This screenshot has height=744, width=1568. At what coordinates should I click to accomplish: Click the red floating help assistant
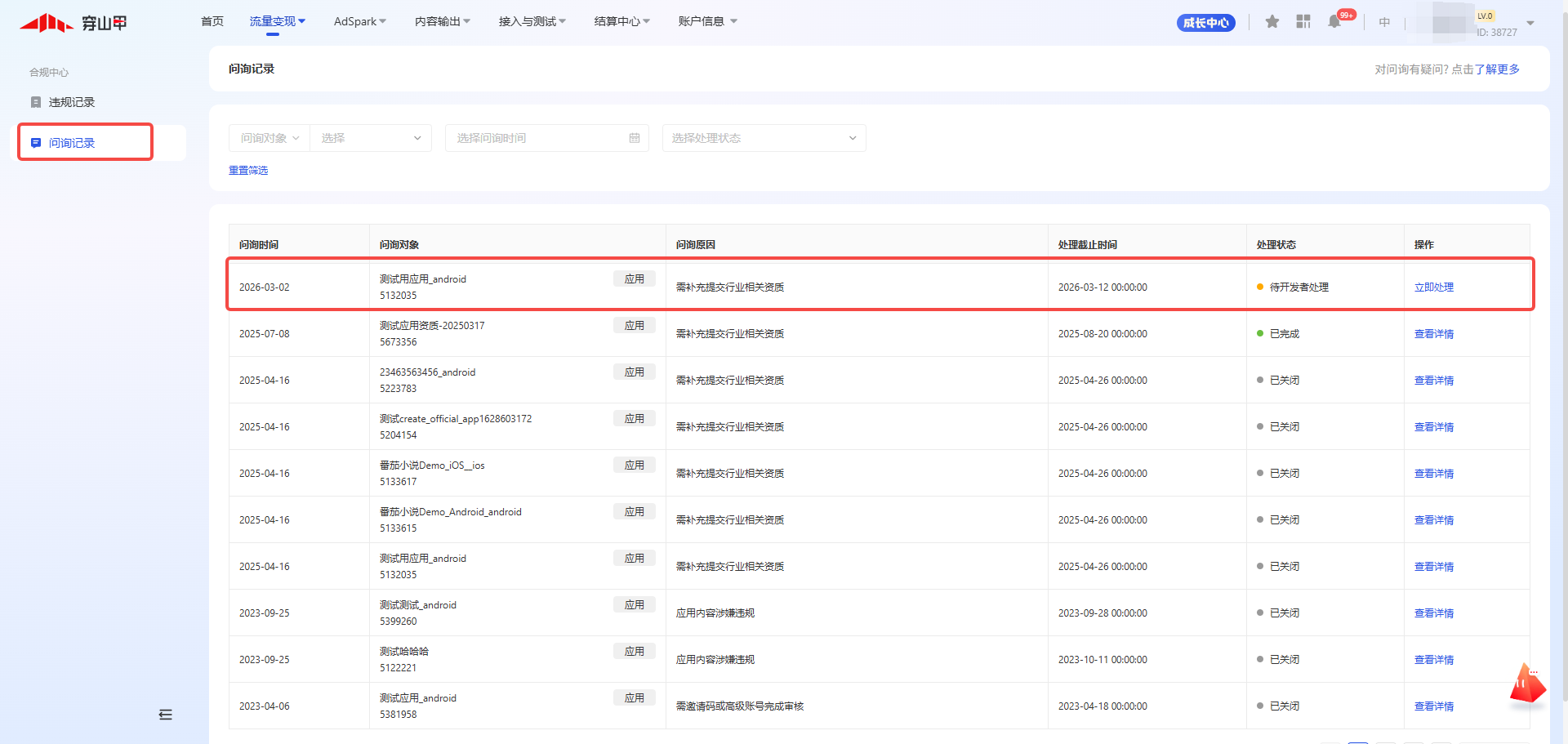coord(1526,684)
